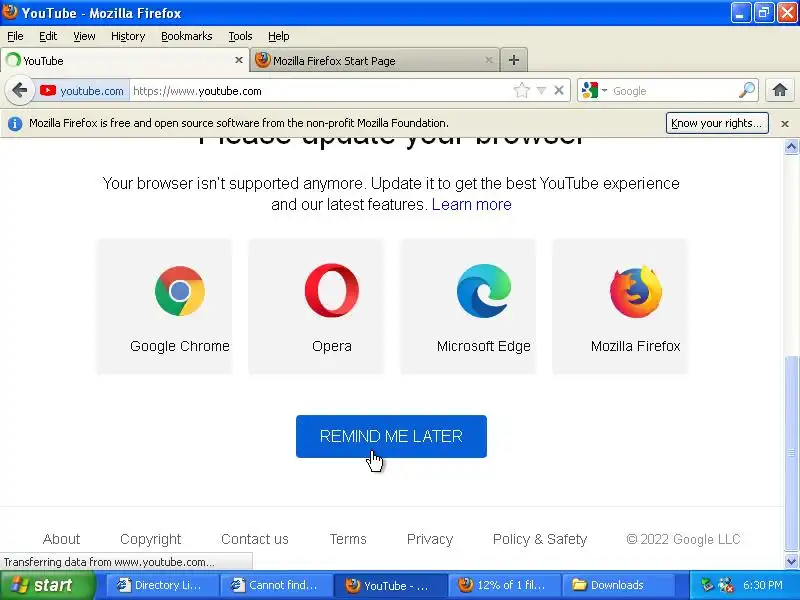Open the Copyright footer link
The width and height of the screenshot is (800, 600).
pyautogui.click(x=151, y=539)
